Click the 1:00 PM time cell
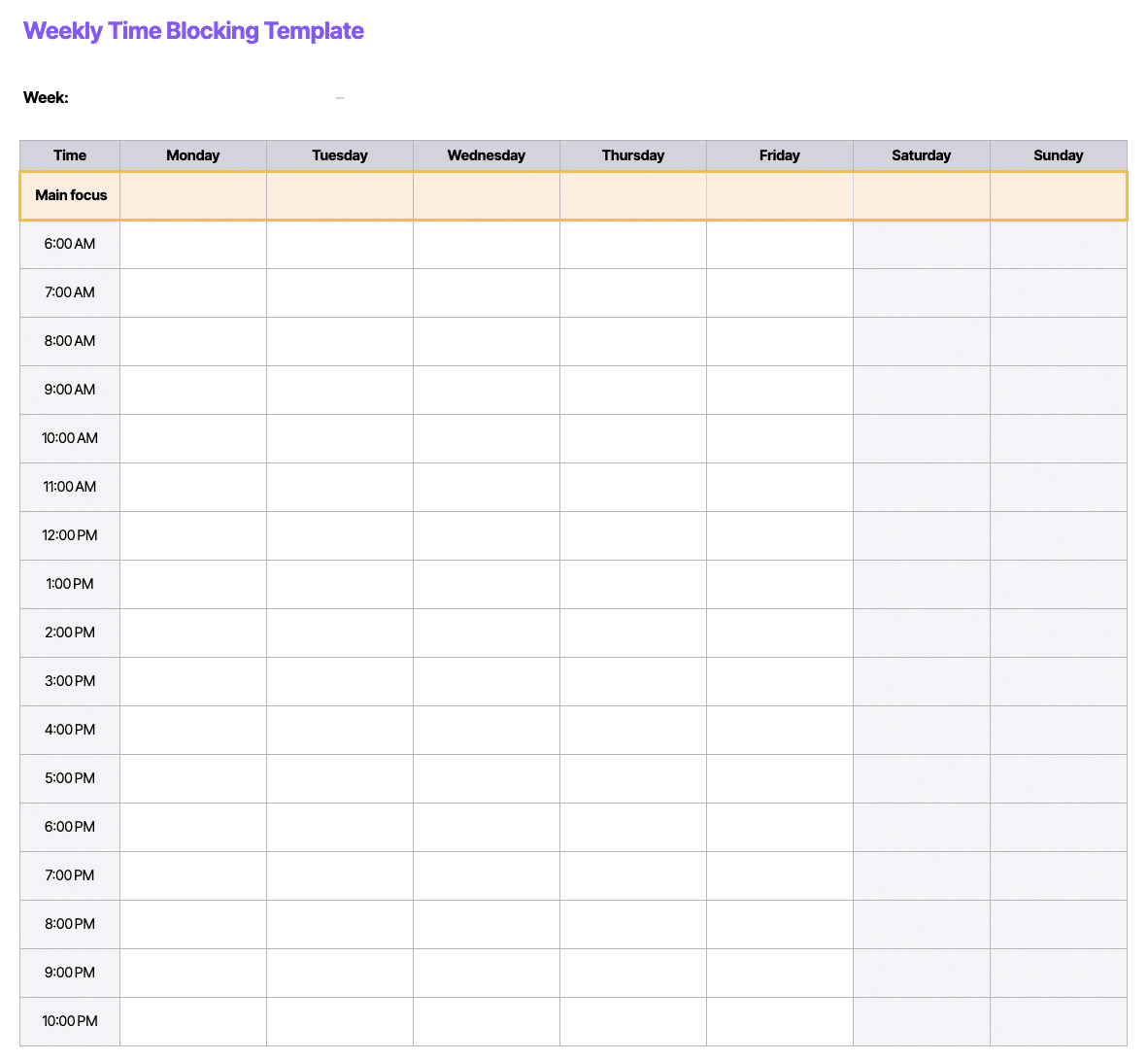Screen dimensions: 1148x1061 pos(70,584)
